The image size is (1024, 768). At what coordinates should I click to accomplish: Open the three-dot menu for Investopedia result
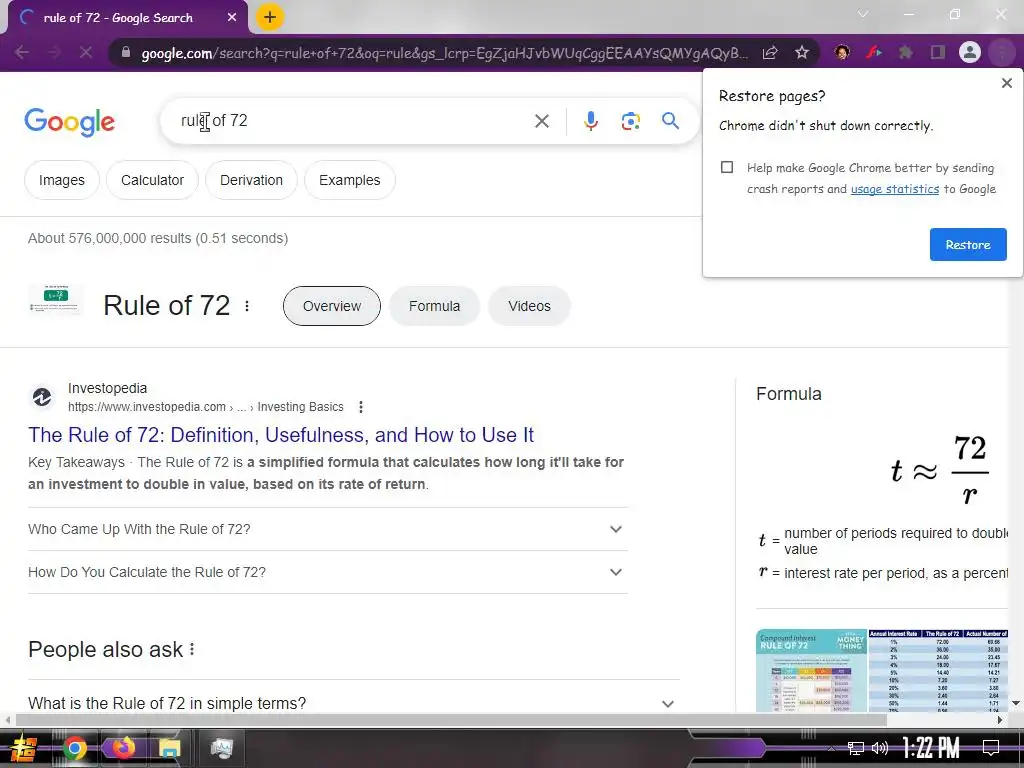click(360, 407)
